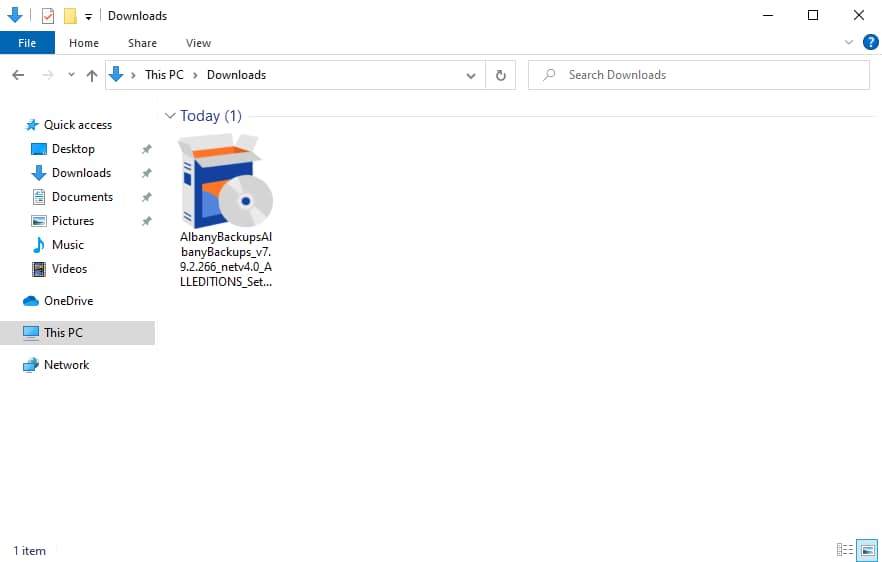The height and width of the screenshot is (562, 882).
Task: Open Quick access in the sidebar
Action: 78,125
